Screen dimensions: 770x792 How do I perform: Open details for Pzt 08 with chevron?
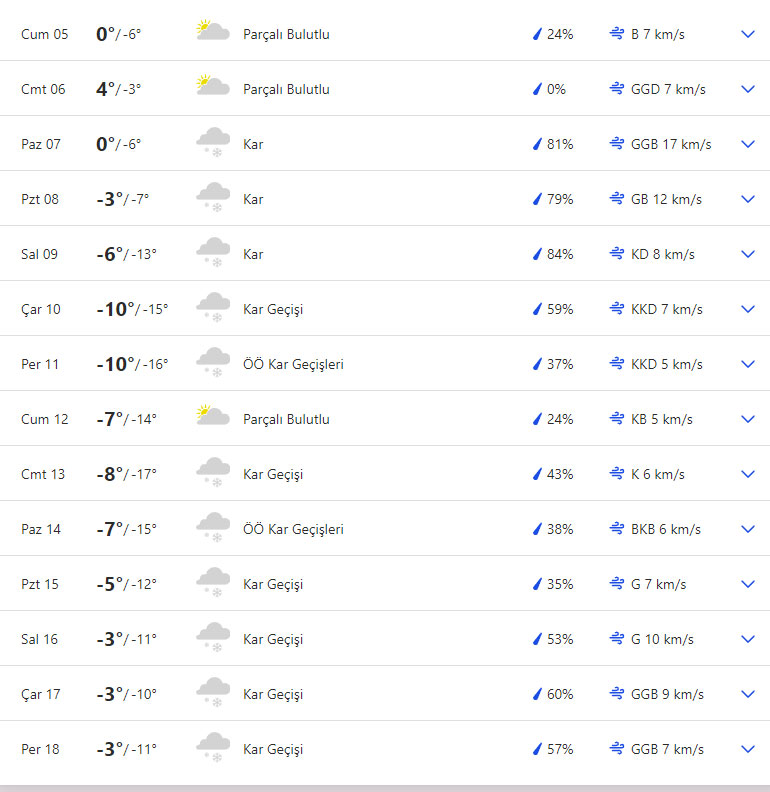(x=747, y=199)
